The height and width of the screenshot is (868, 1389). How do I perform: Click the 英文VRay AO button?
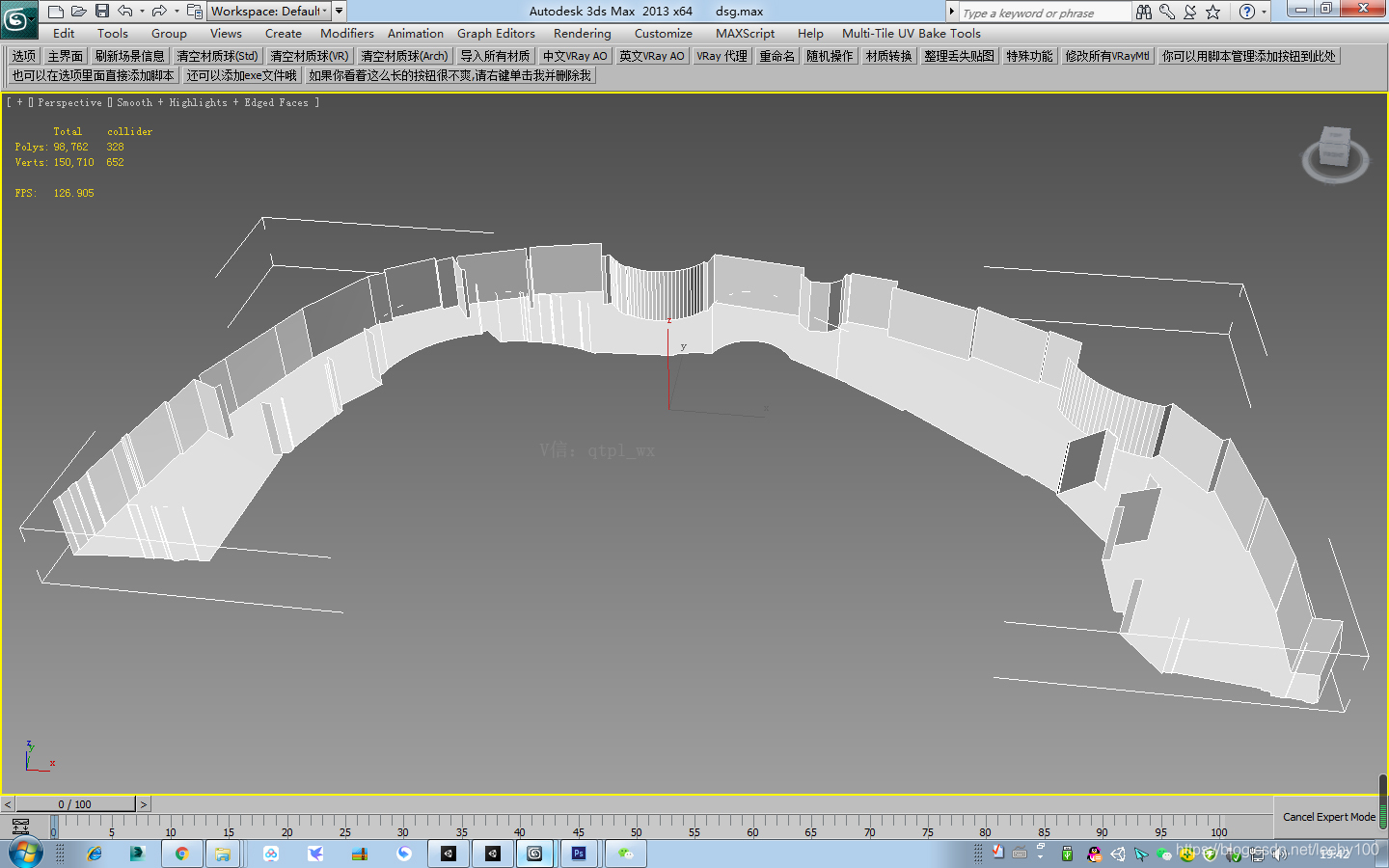(652, 56)
